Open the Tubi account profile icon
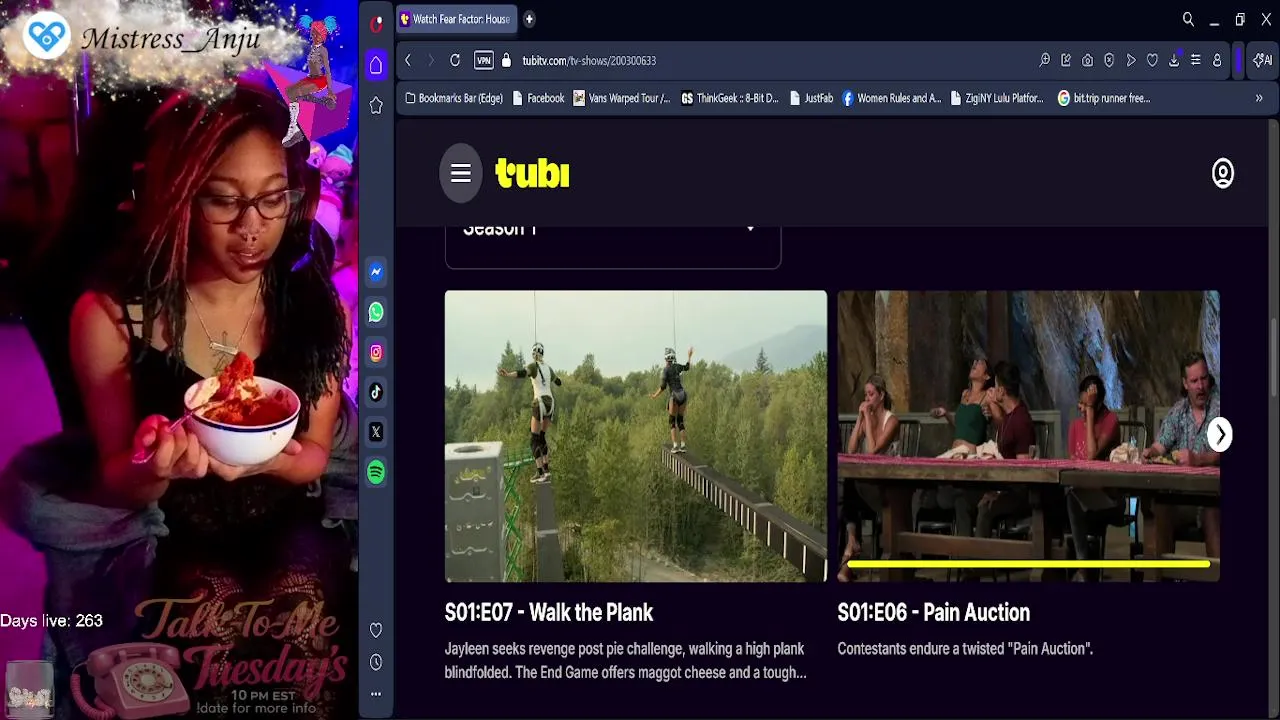1280x720 pixels. [x=1223, y=173]
